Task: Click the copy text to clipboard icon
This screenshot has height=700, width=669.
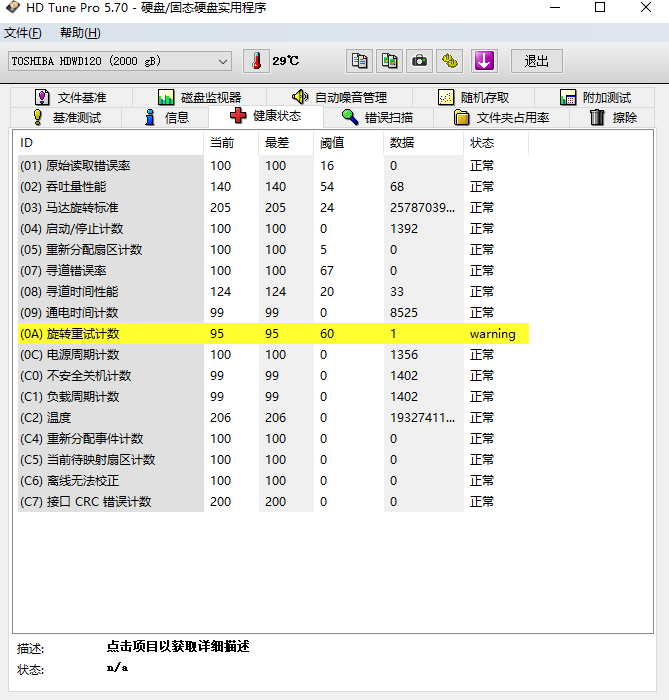Action: [359, 61]
